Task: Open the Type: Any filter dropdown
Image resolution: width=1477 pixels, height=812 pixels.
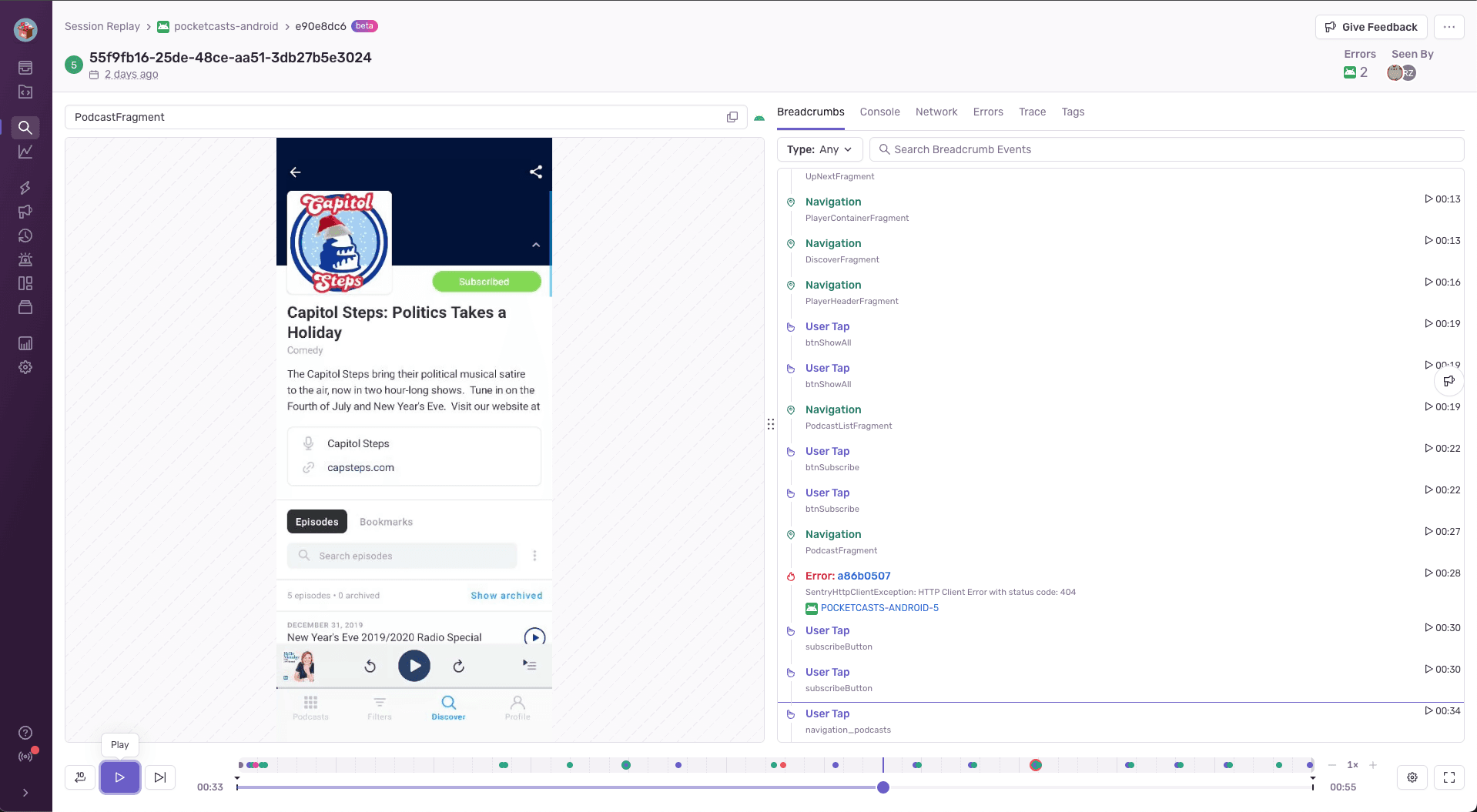Action: [x=819, y=149]
